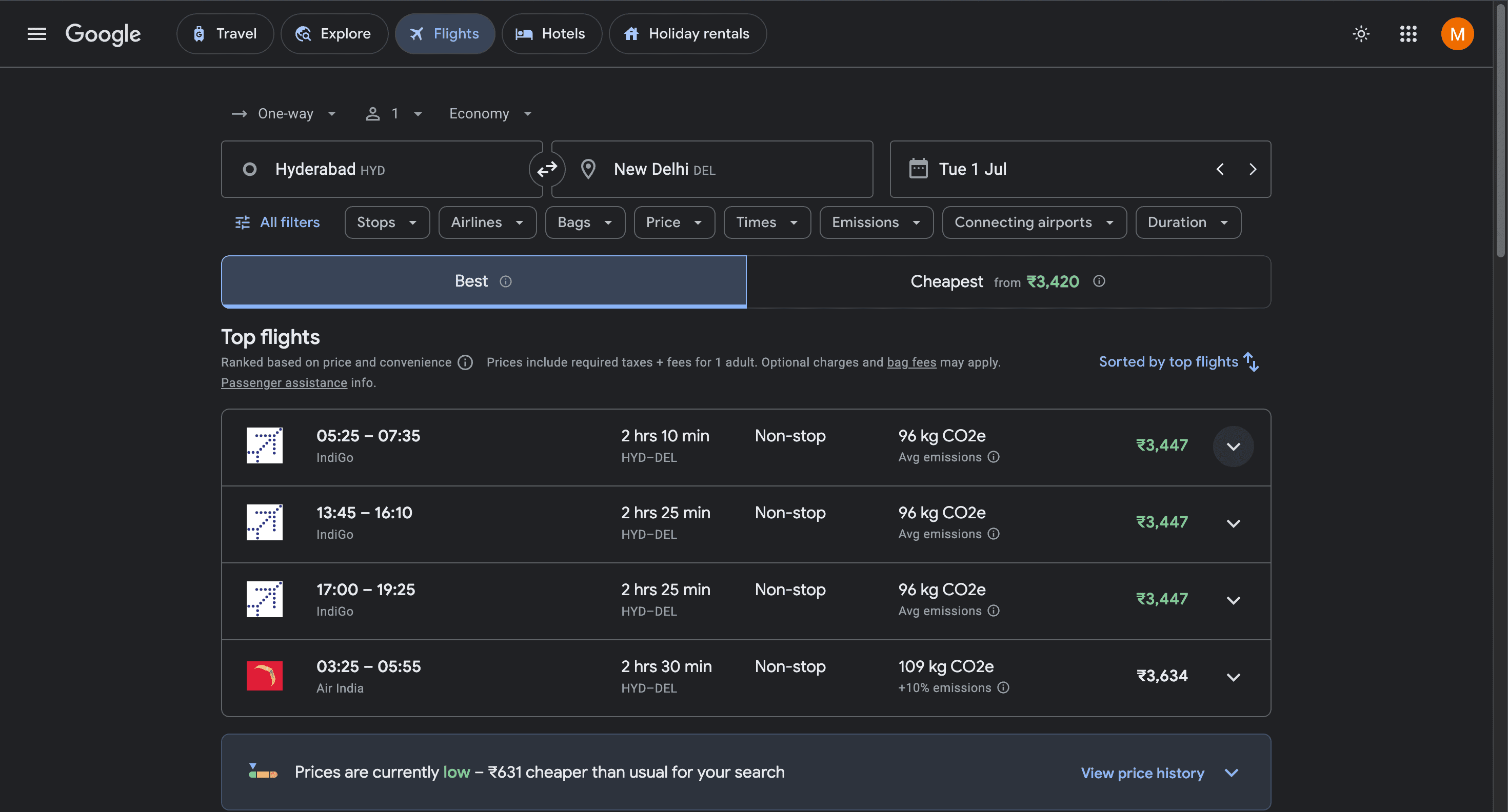Expand the 05:25 IndiGo flight details
Viewport: 1508px width, 812px height.
pos(1233,446)
